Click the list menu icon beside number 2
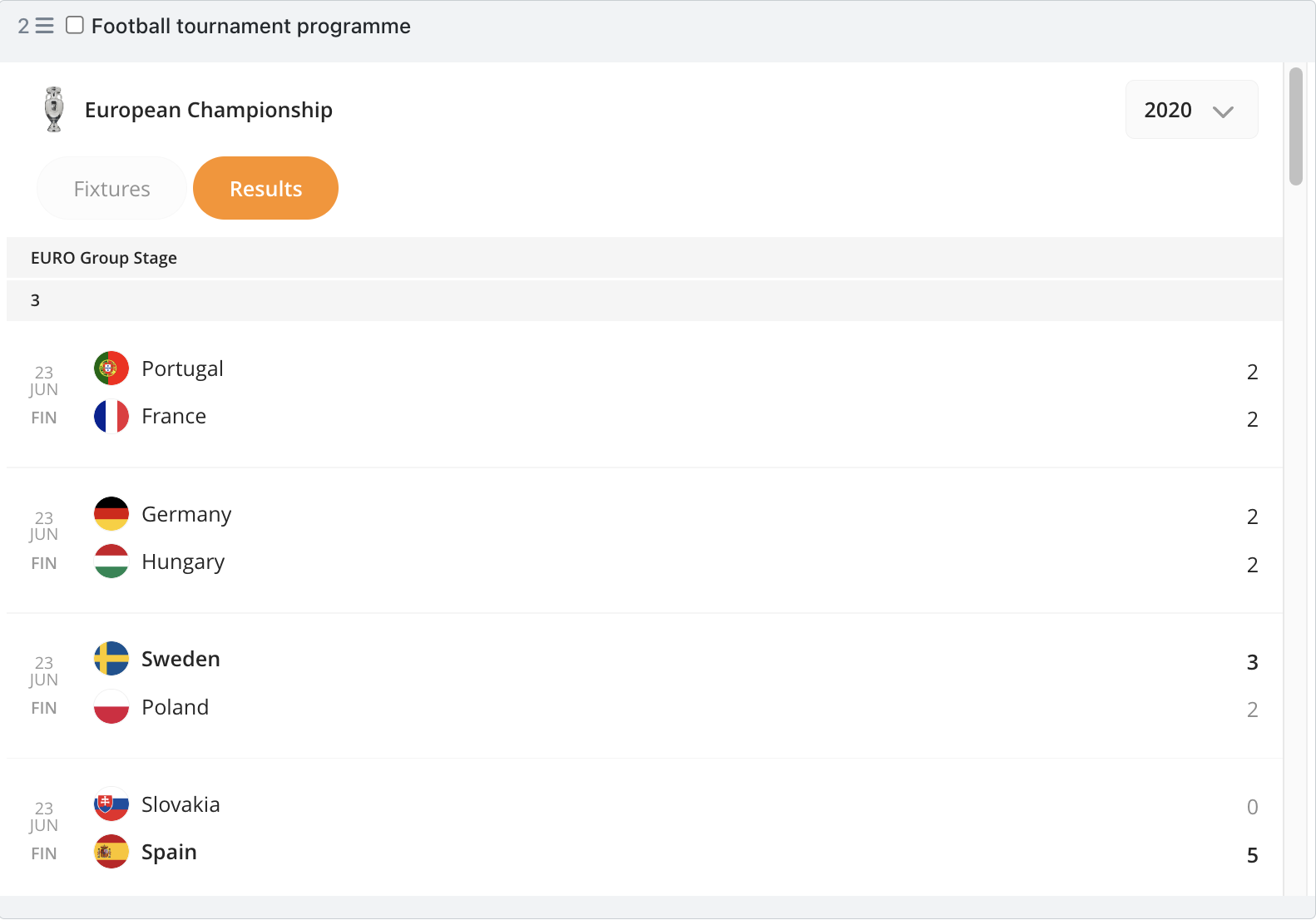The image size is (1316, 920). (x=45, y=26)
